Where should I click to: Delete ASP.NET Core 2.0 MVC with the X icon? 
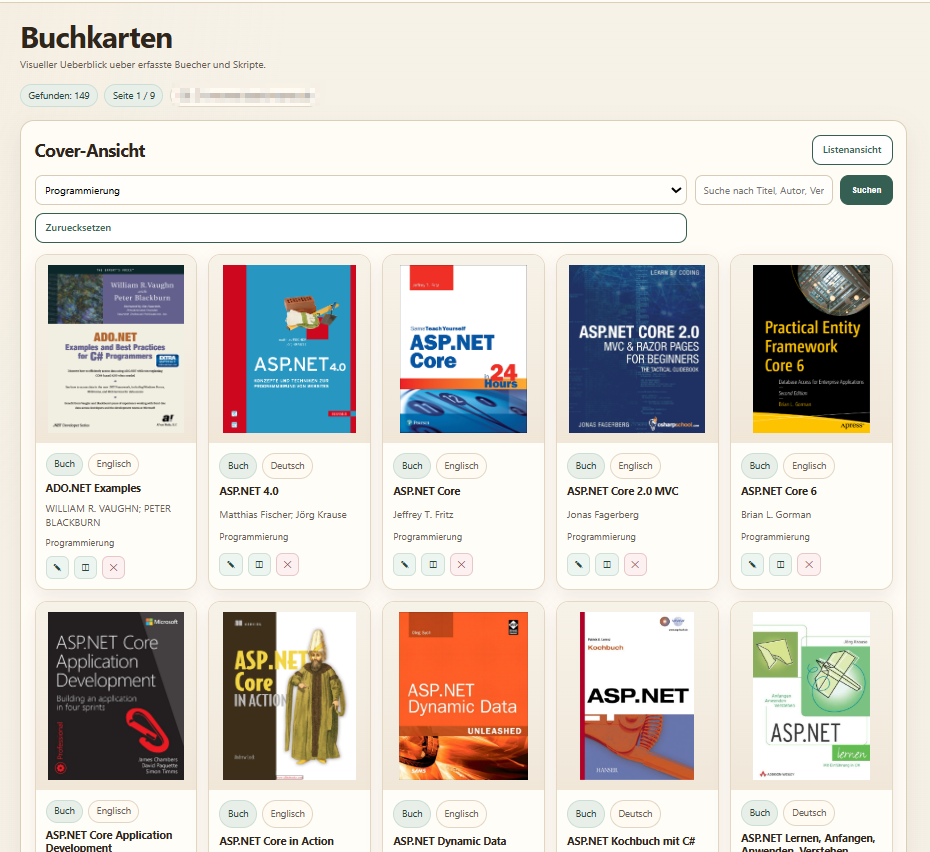635,564
